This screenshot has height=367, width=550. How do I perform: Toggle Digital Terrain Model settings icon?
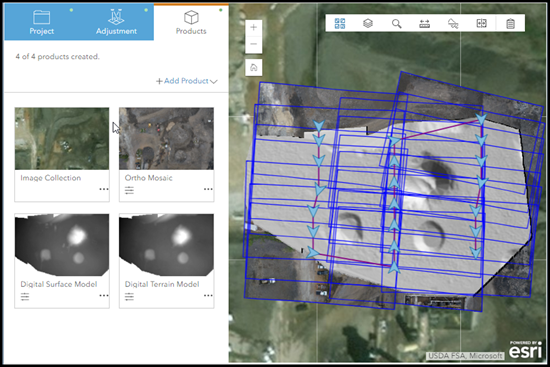[129, 296]
